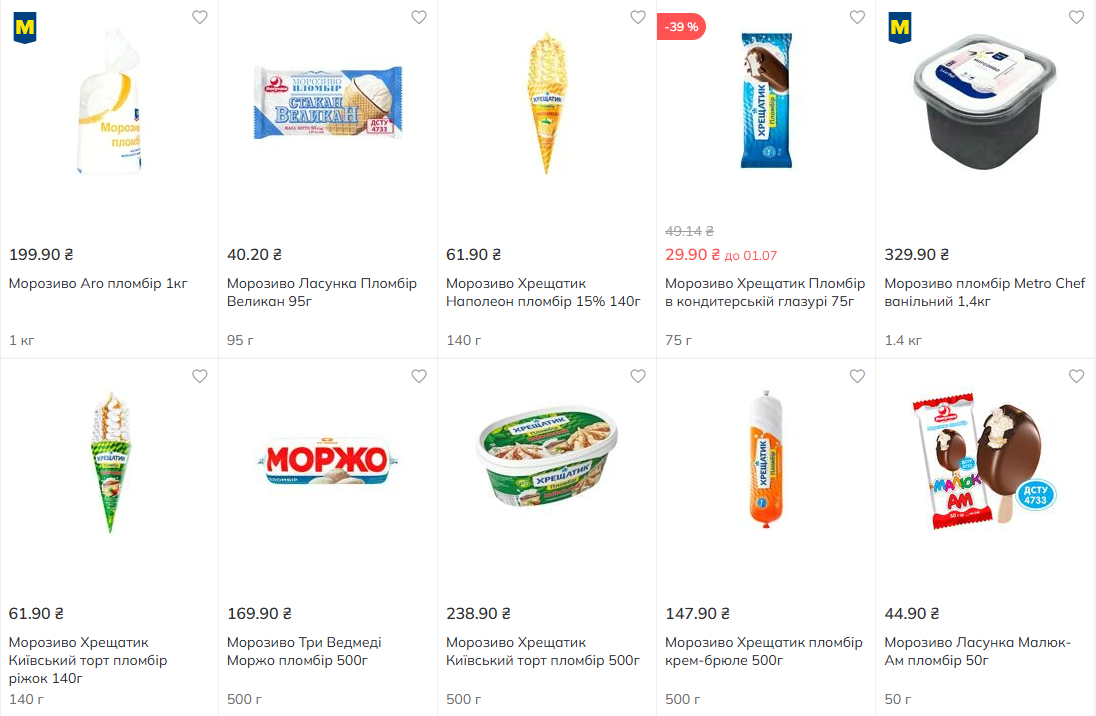Click heart icon for Три Ведмеді Моржо
Screen dimensions: 1096x716
point(419,376)
